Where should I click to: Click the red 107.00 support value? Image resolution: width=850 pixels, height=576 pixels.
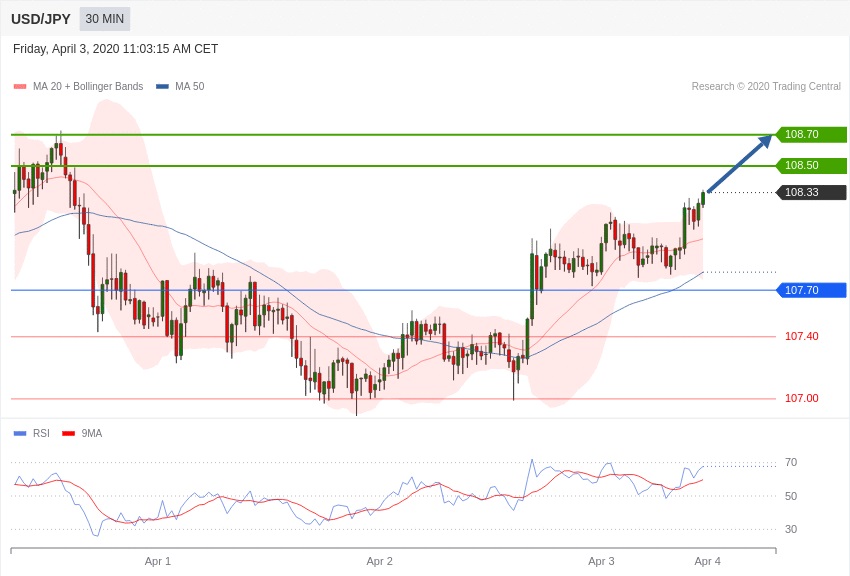[802, 398]
